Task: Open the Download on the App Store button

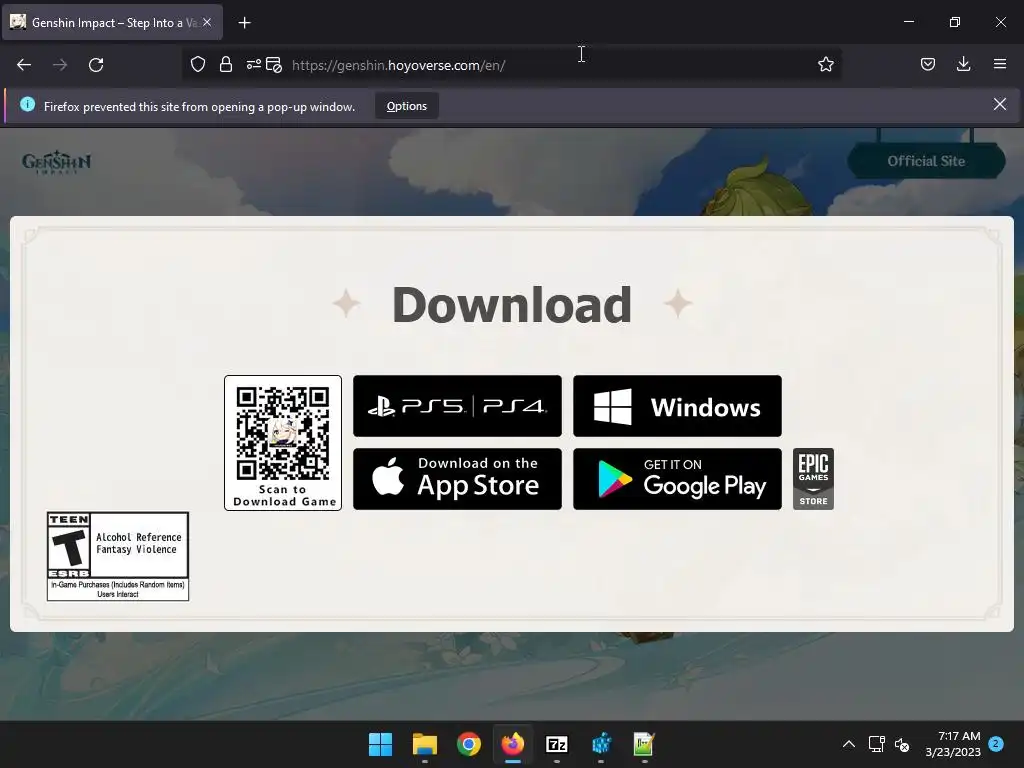Action: point(457,479)
